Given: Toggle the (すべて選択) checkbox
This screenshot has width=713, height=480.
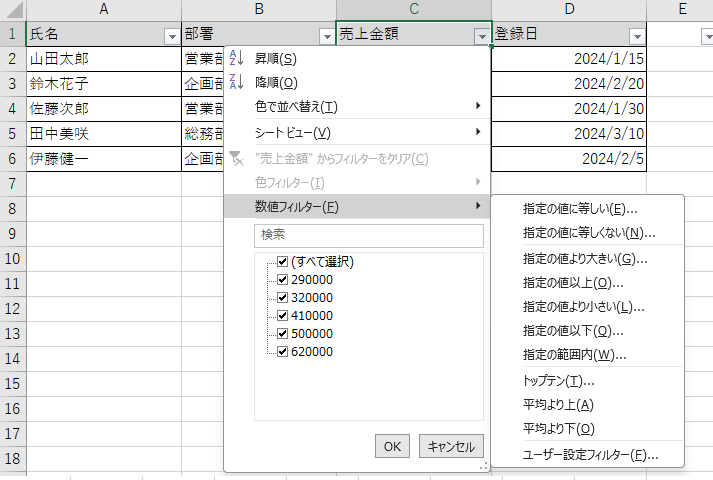Looking at the screenshot, I should pyautogui.click(x=282, y=262).
